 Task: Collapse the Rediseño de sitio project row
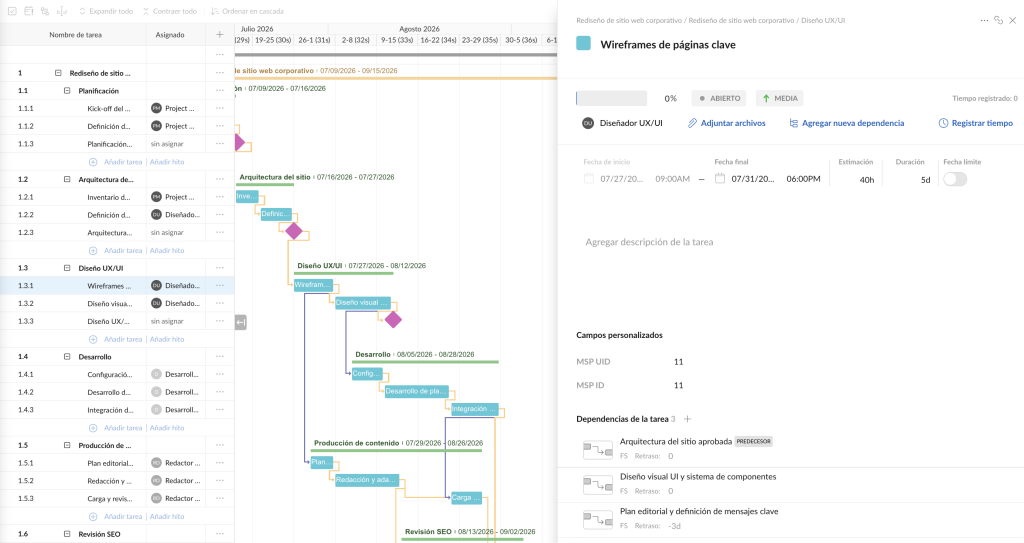pos(58,73)
